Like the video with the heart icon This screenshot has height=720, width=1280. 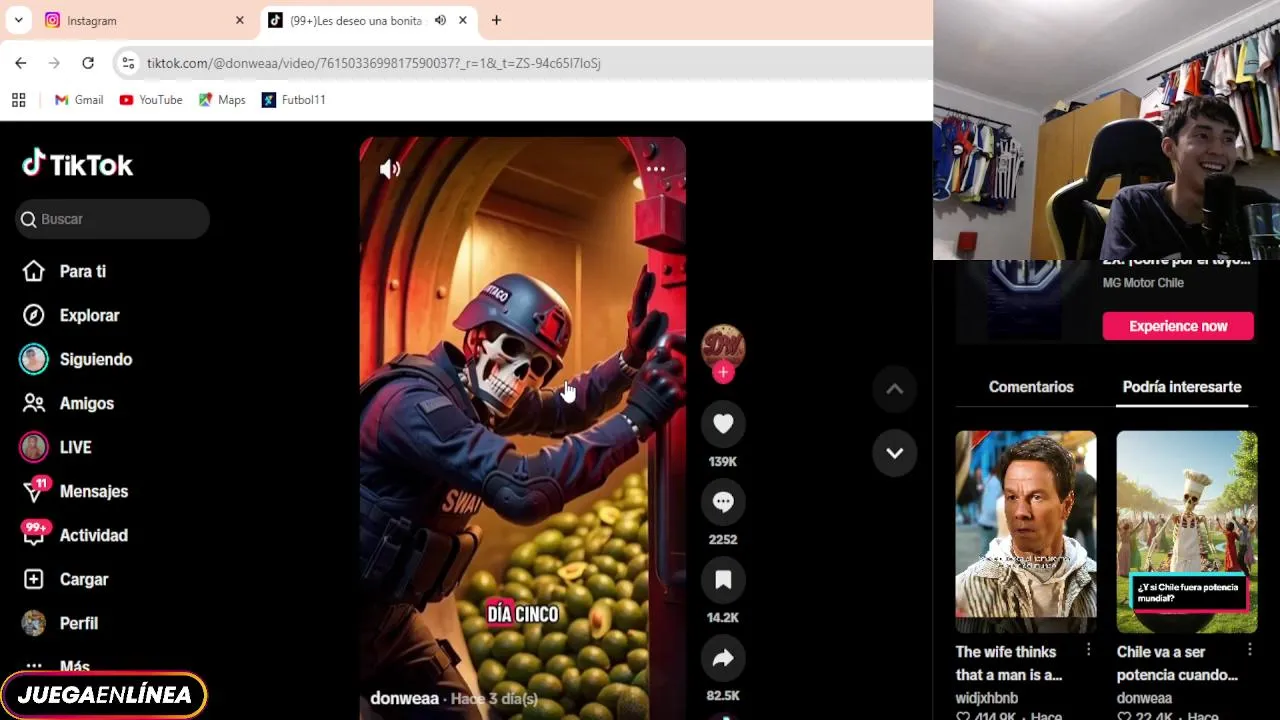(723, 424)
